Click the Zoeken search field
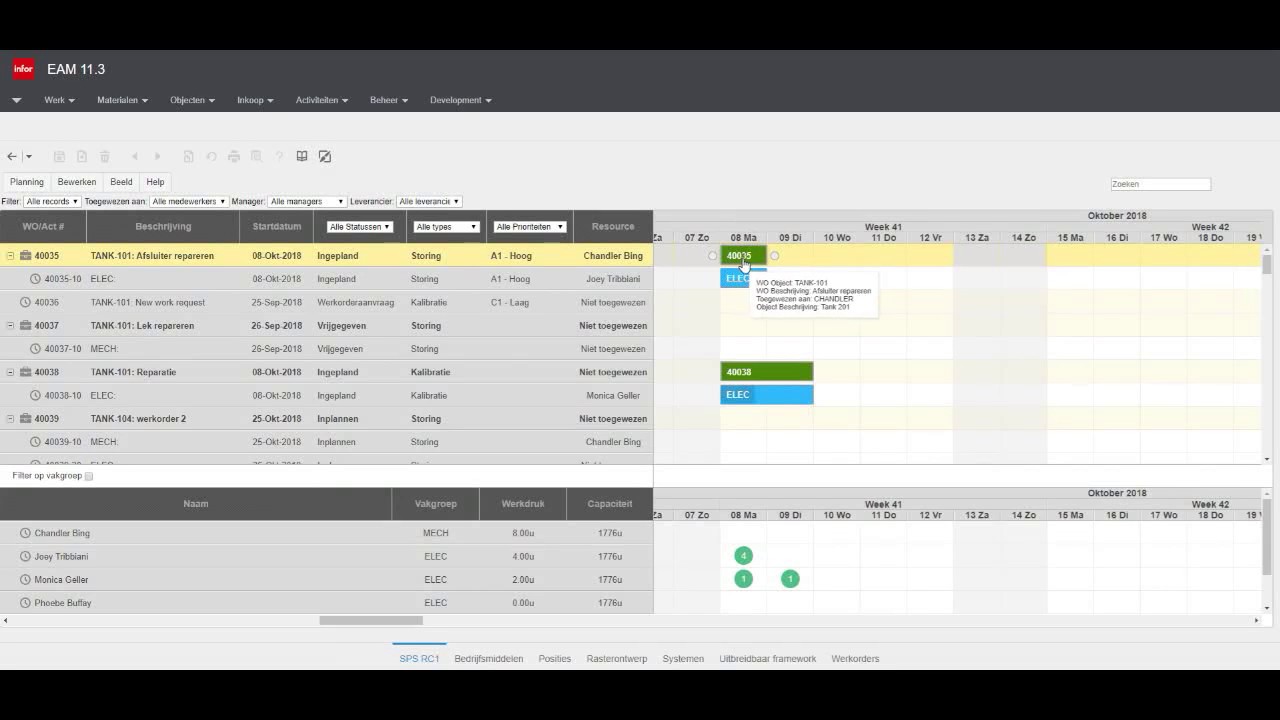The width and height of the screenshot is (1280, 720). [x=1161, y=184]
